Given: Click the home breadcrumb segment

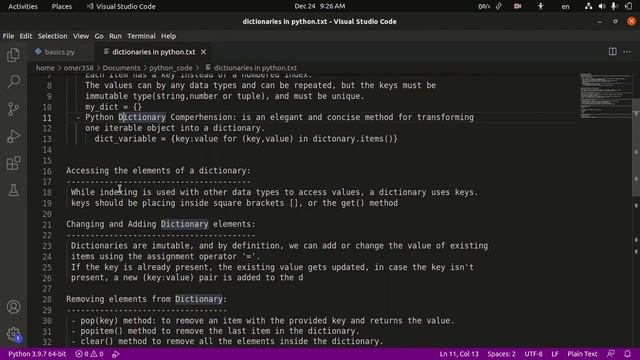Looking at the screenshot, I should tap(45, 68).
